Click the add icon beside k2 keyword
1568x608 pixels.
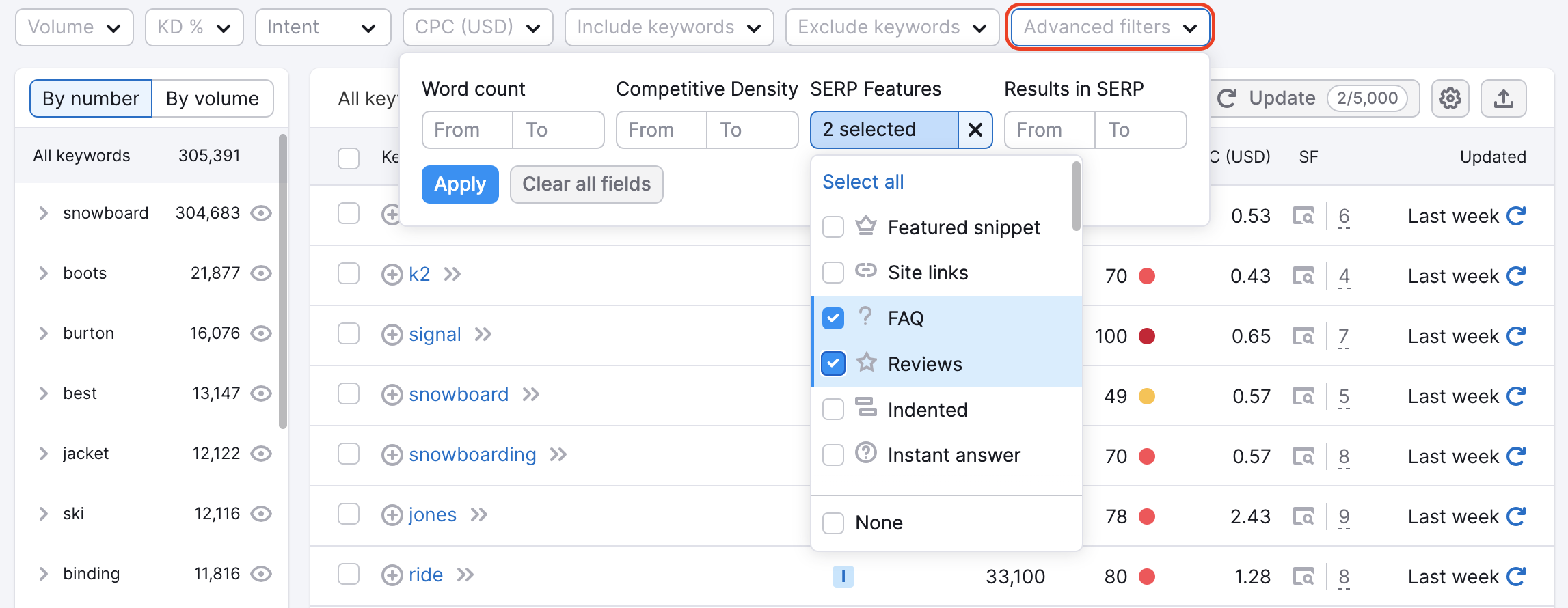pos(392,275)
